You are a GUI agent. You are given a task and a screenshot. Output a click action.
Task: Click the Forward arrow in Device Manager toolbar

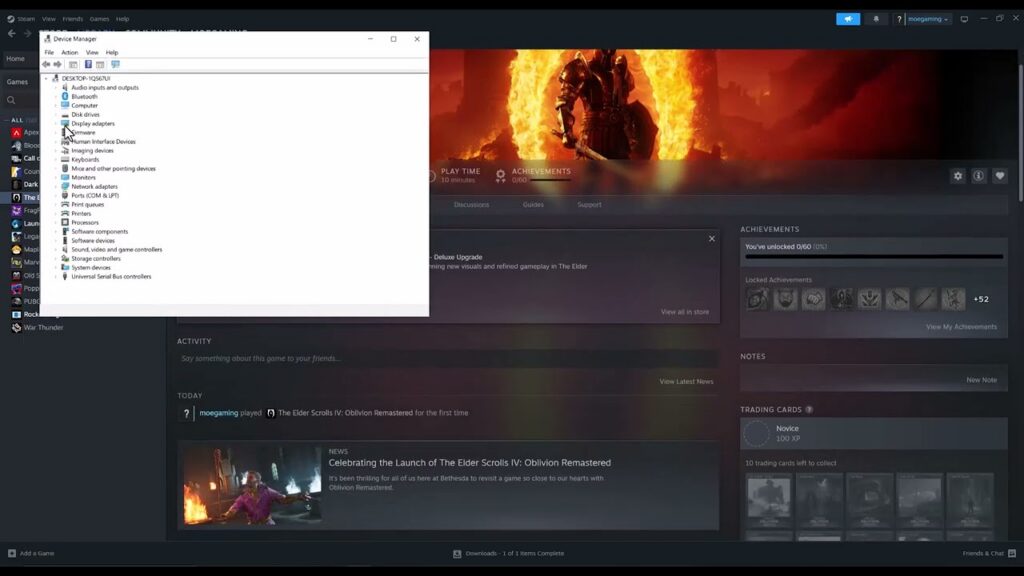point(57,65)
